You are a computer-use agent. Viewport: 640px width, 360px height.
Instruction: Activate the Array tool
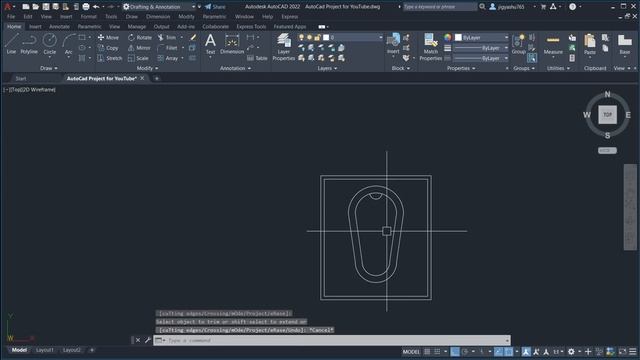click(x=167, y=58)
